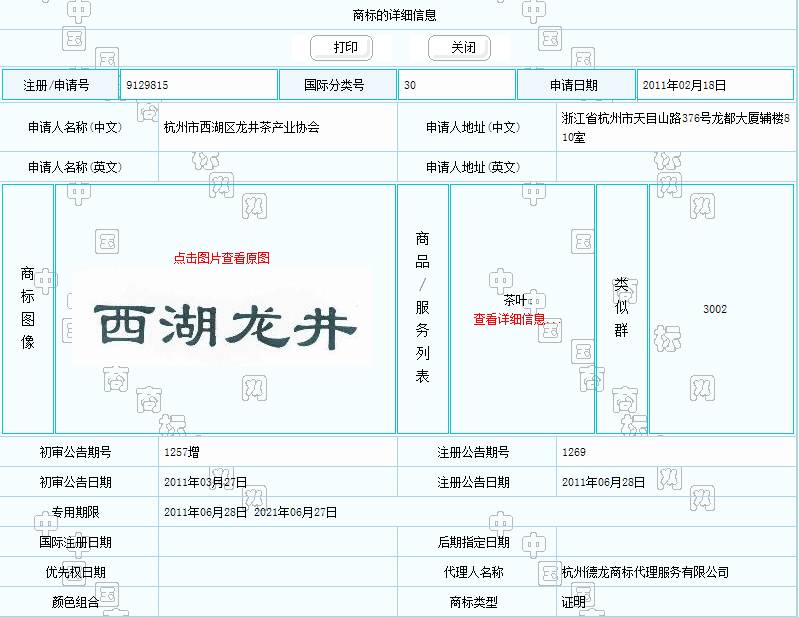Image resolution: width=799 pixels, height=617 pixels.
Task: Select application date 2011年02月18日
Action: [684, 85]
